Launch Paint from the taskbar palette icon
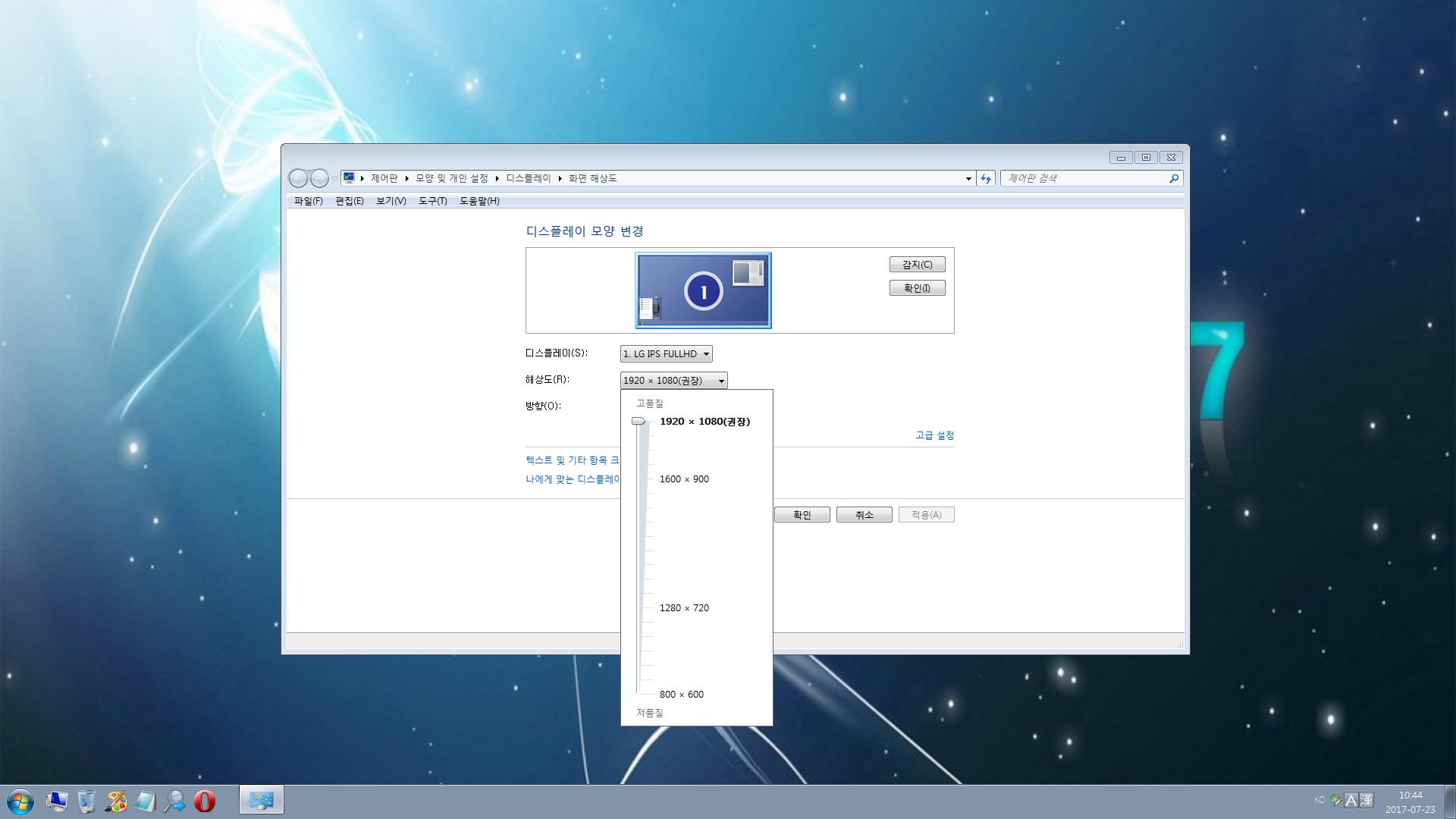 point(116,802)
